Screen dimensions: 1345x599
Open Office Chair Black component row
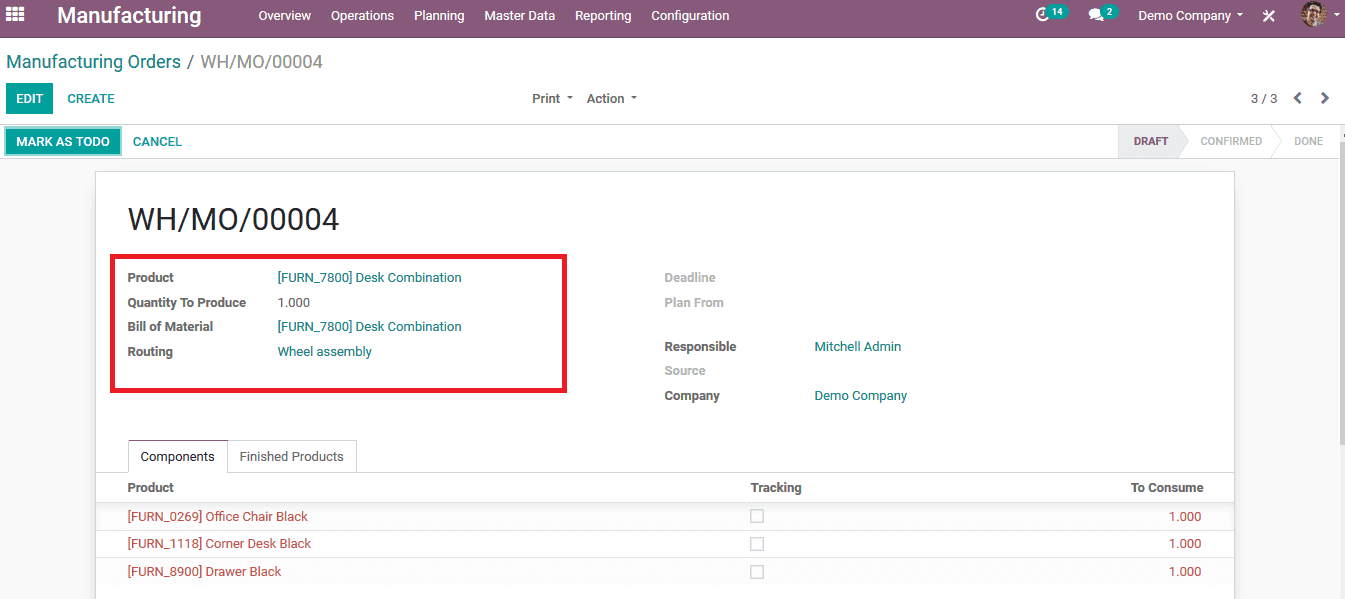[664, 516]
